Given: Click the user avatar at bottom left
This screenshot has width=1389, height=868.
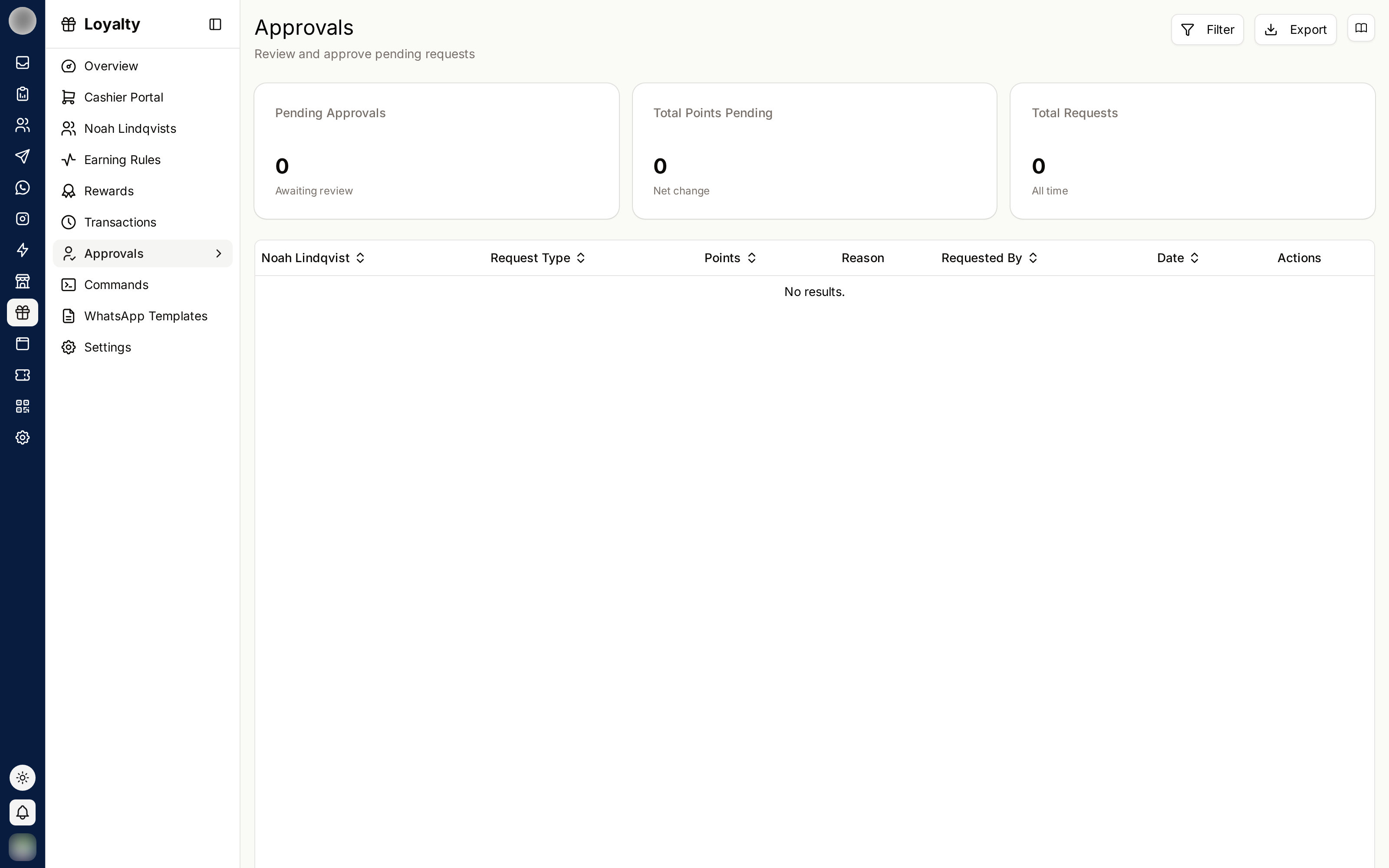Looking at the screenshot, I should pyautogui.click(x=23, y=847).
